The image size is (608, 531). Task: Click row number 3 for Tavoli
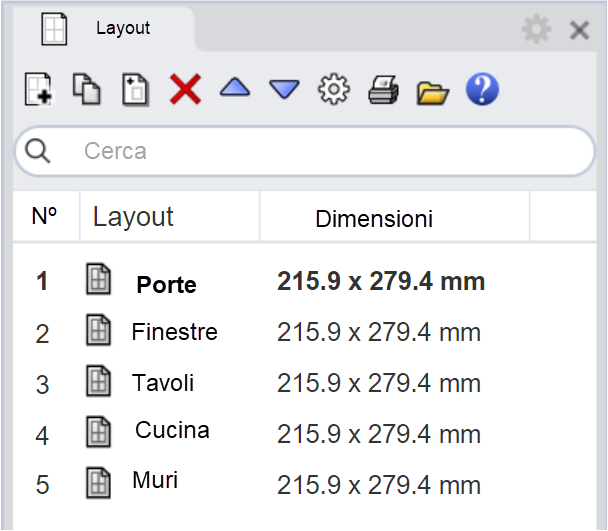point(42,385)
